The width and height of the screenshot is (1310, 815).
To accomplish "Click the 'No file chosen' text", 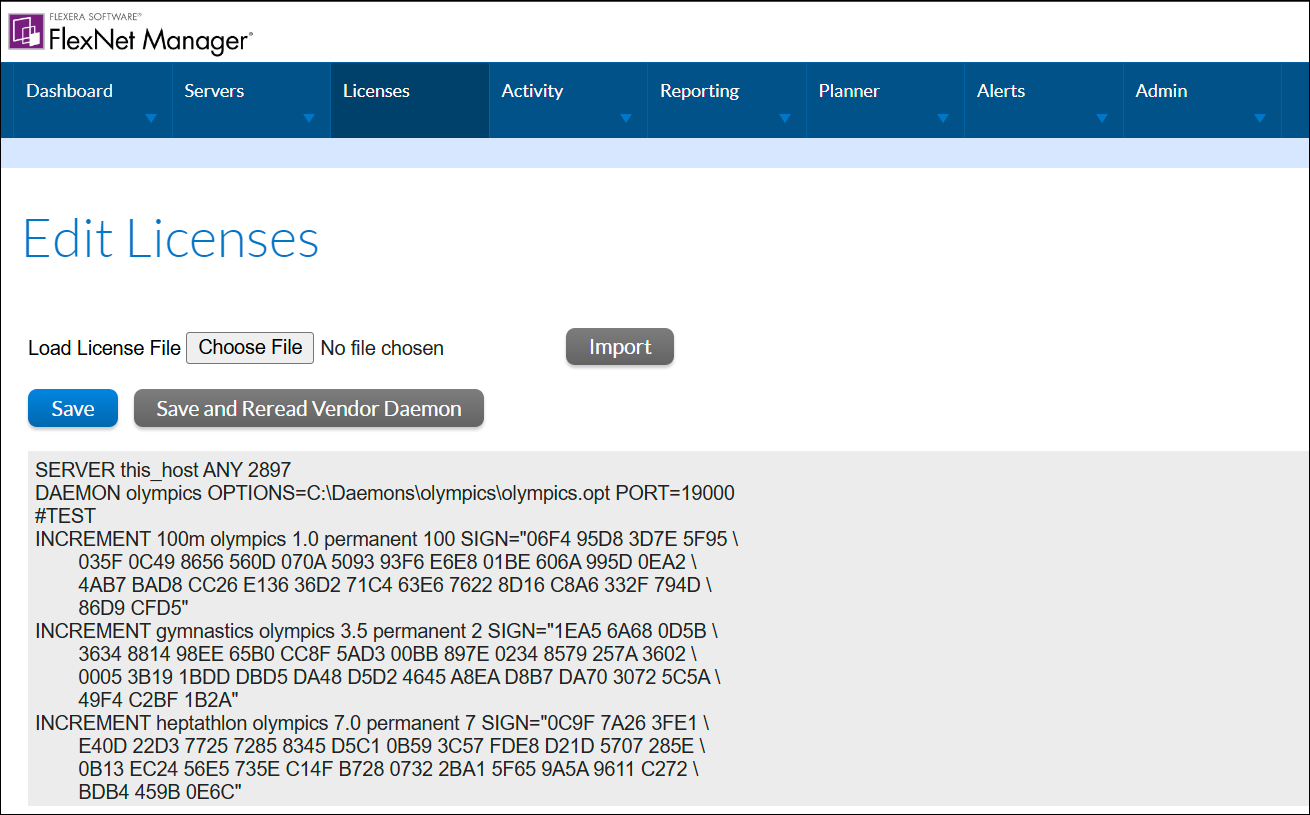I will (382, 348).
